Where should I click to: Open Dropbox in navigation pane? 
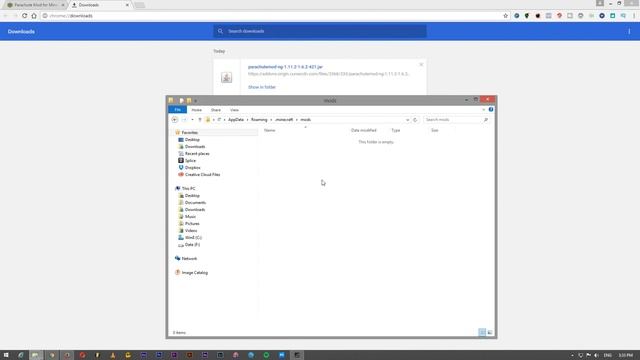coord(193,167)
